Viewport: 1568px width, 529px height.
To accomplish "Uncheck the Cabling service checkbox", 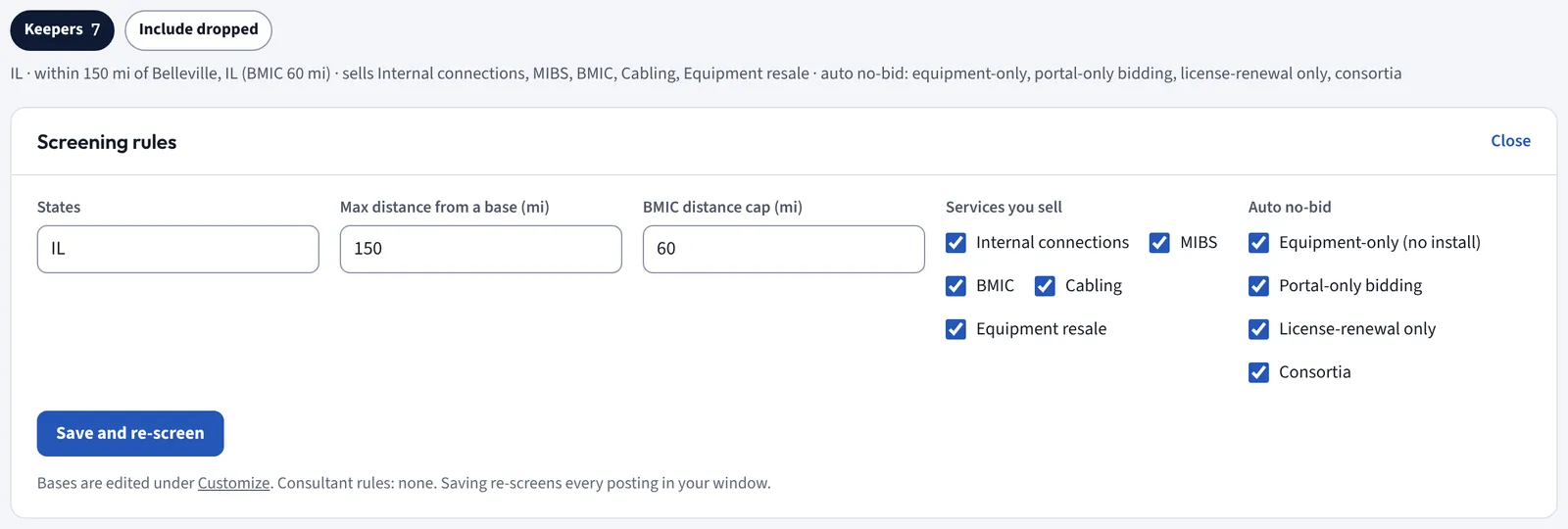I will (1045, 286).
